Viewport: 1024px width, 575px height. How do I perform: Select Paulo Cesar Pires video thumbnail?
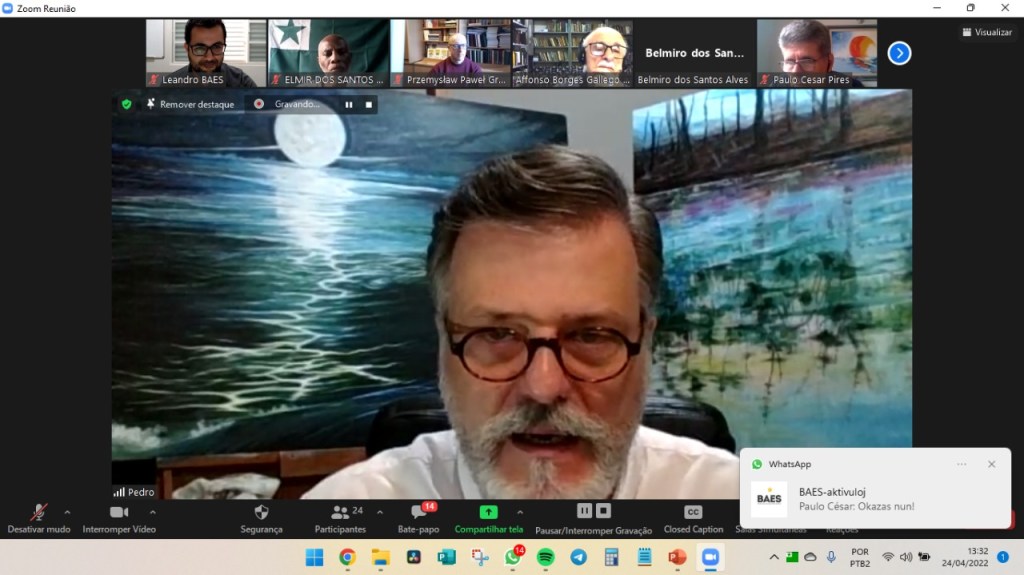[816, 53]
